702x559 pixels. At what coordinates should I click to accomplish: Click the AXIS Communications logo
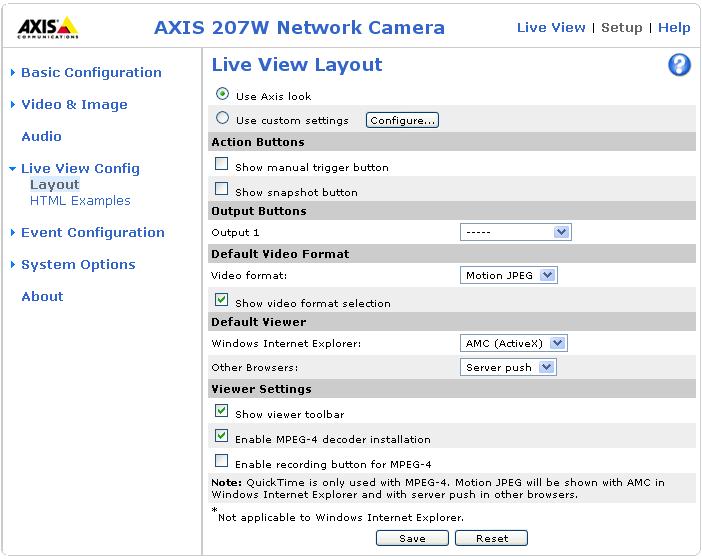(48, 28)
